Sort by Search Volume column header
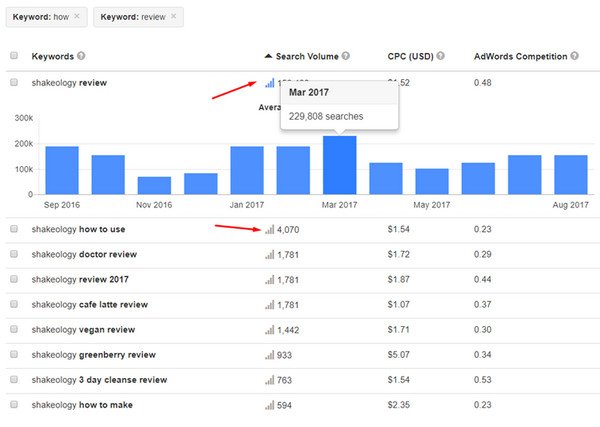 [307, 56]
